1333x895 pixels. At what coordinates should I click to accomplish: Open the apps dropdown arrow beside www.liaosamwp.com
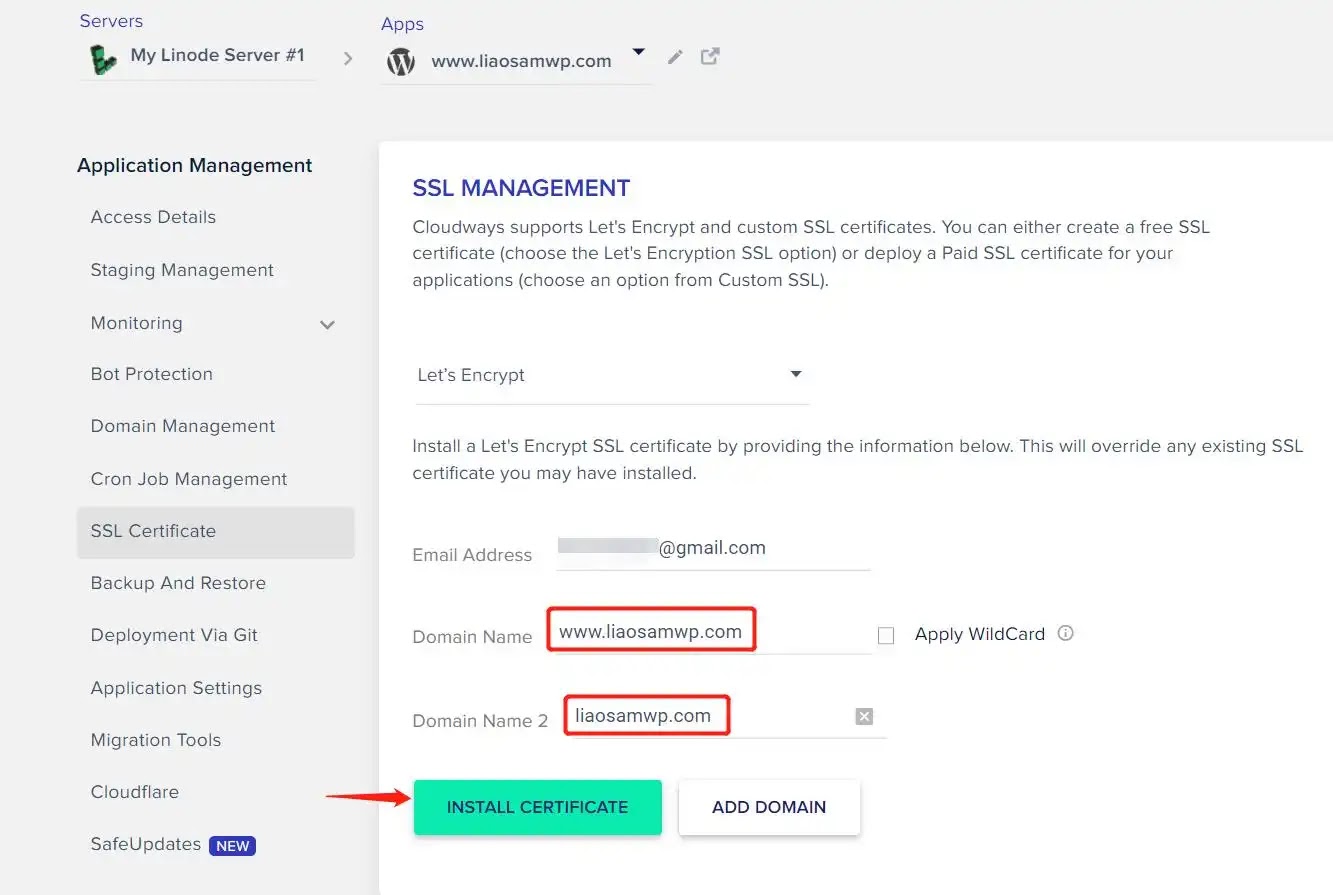tap(639, 52)
